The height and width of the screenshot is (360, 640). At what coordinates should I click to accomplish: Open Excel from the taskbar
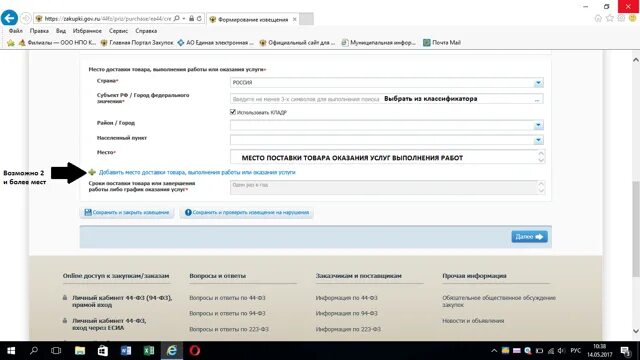pyautogui.click(x=149, y=351)
